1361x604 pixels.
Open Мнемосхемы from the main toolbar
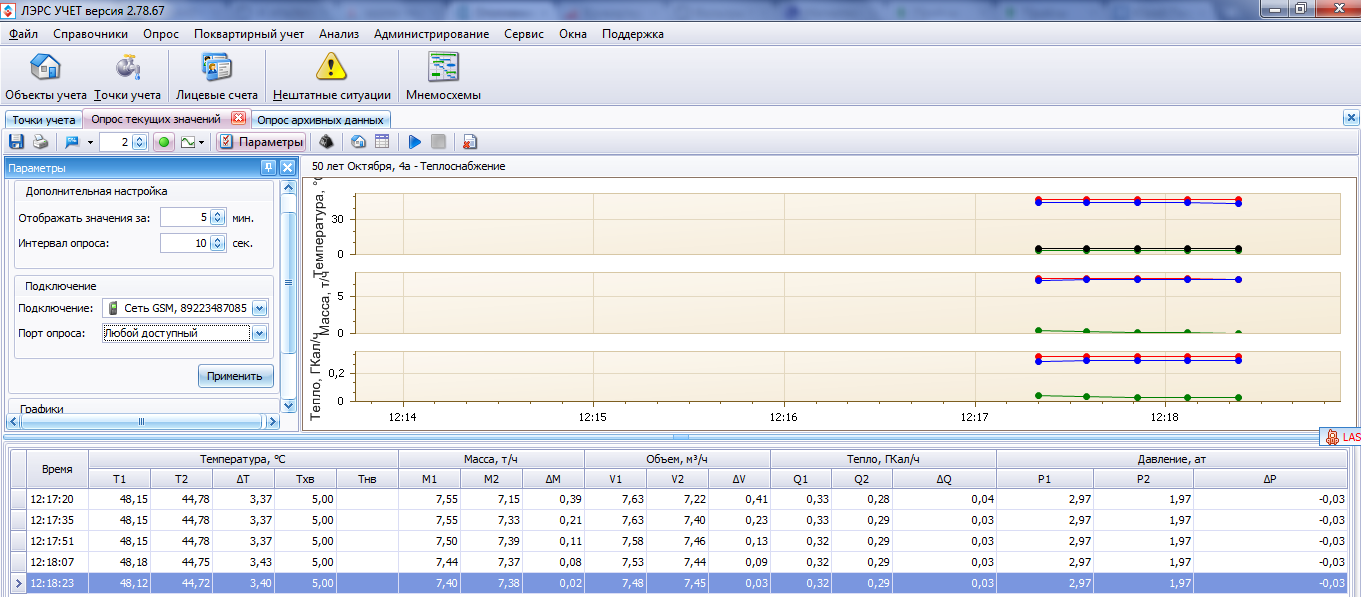[443, 77]
